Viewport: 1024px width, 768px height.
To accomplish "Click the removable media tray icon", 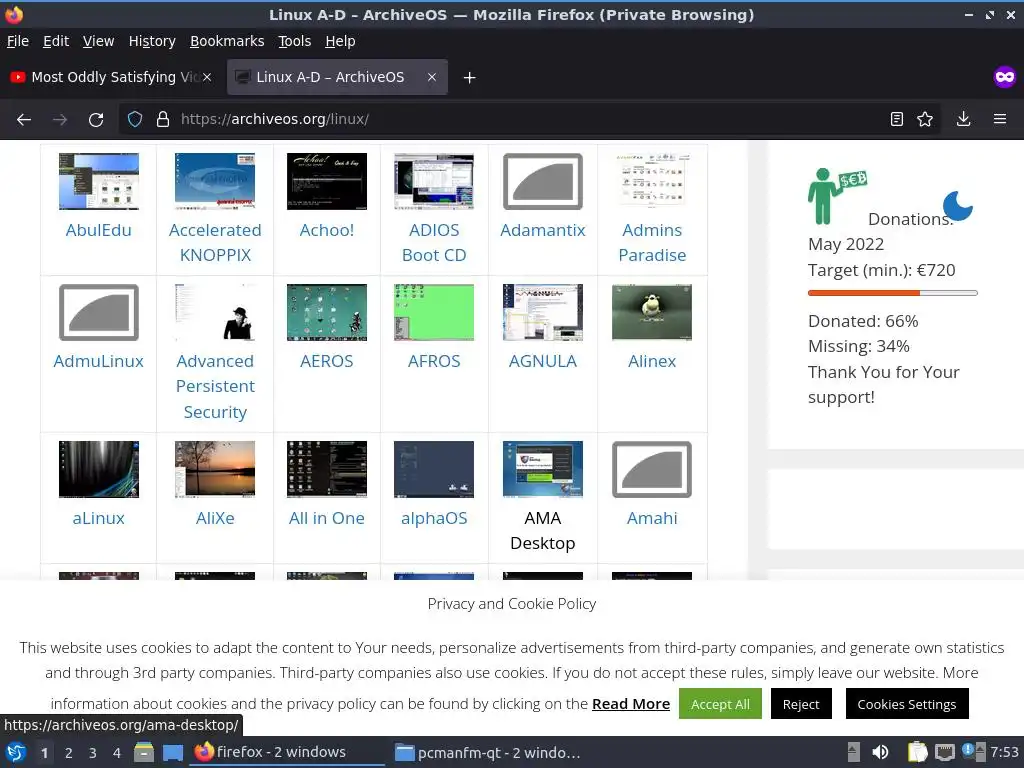I will [x=854, y=752].
